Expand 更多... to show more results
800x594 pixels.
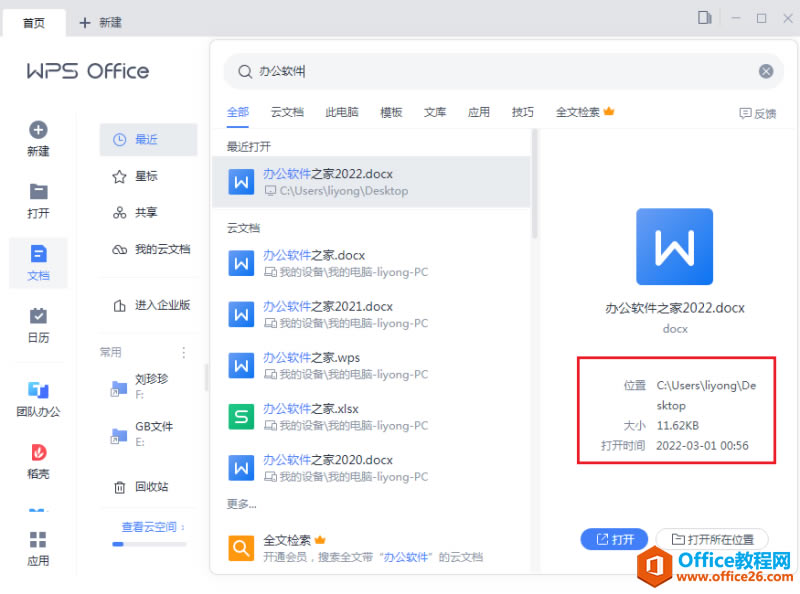(x=242, y=503)
